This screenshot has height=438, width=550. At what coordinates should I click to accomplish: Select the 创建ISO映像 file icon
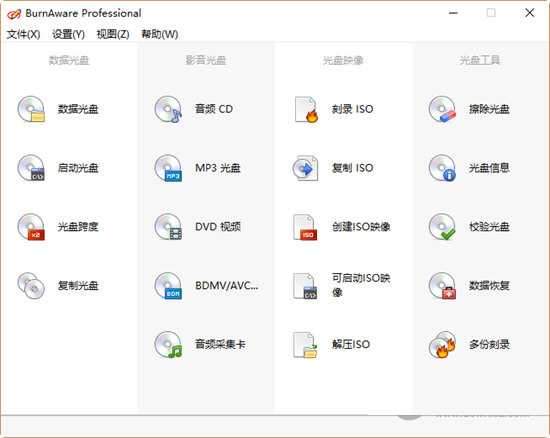tap(305, 227)
